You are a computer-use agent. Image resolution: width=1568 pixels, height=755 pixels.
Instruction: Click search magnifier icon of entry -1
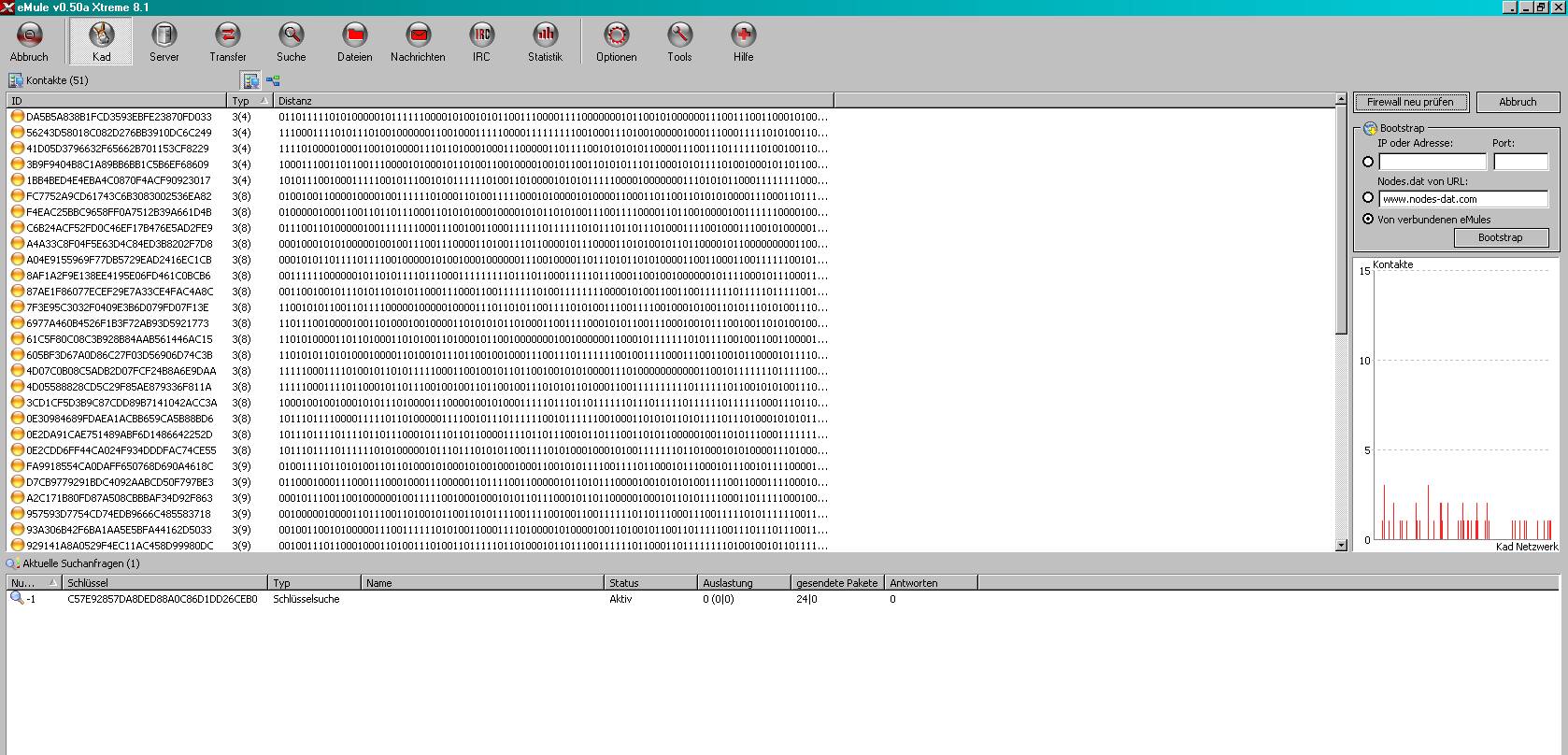(x=17, y=599)
